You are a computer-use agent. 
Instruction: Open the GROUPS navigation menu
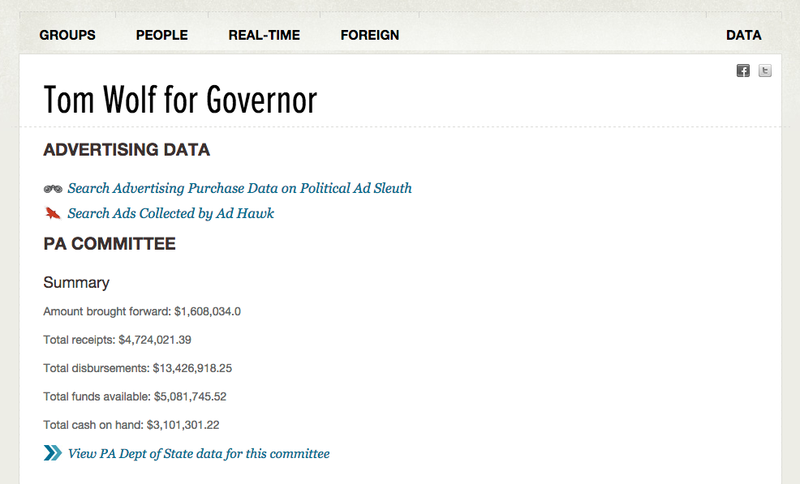(67, 35)
